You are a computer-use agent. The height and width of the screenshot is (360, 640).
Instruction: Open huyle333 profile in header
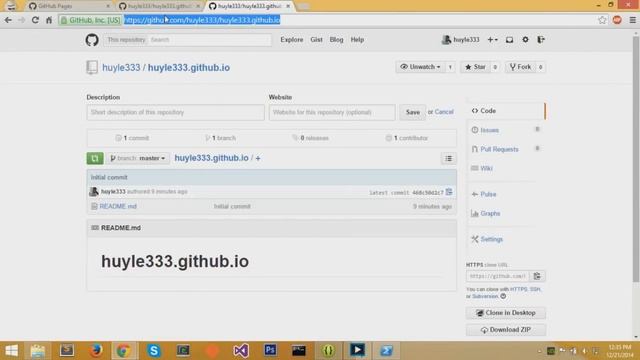460,40
